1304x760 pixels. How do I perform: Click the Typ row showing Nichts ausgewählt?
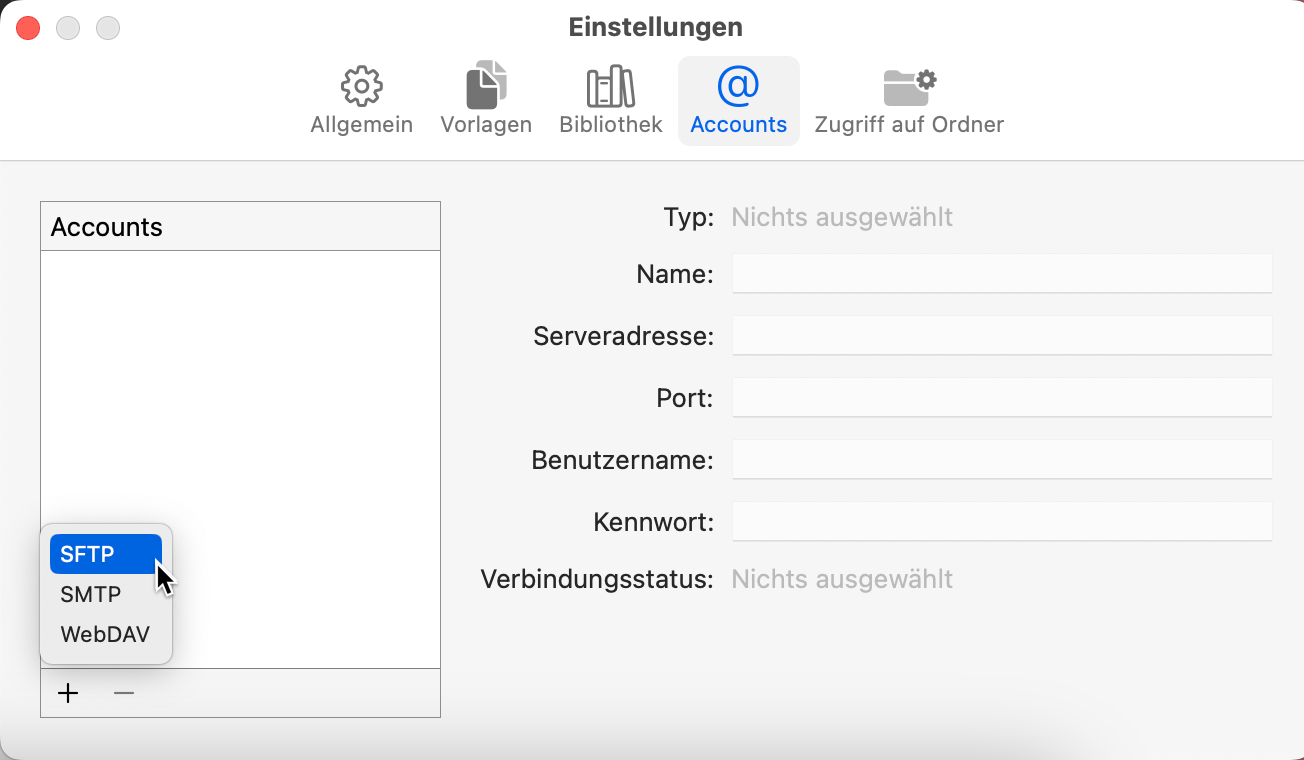pyautogui.click(x=841, y=216)
